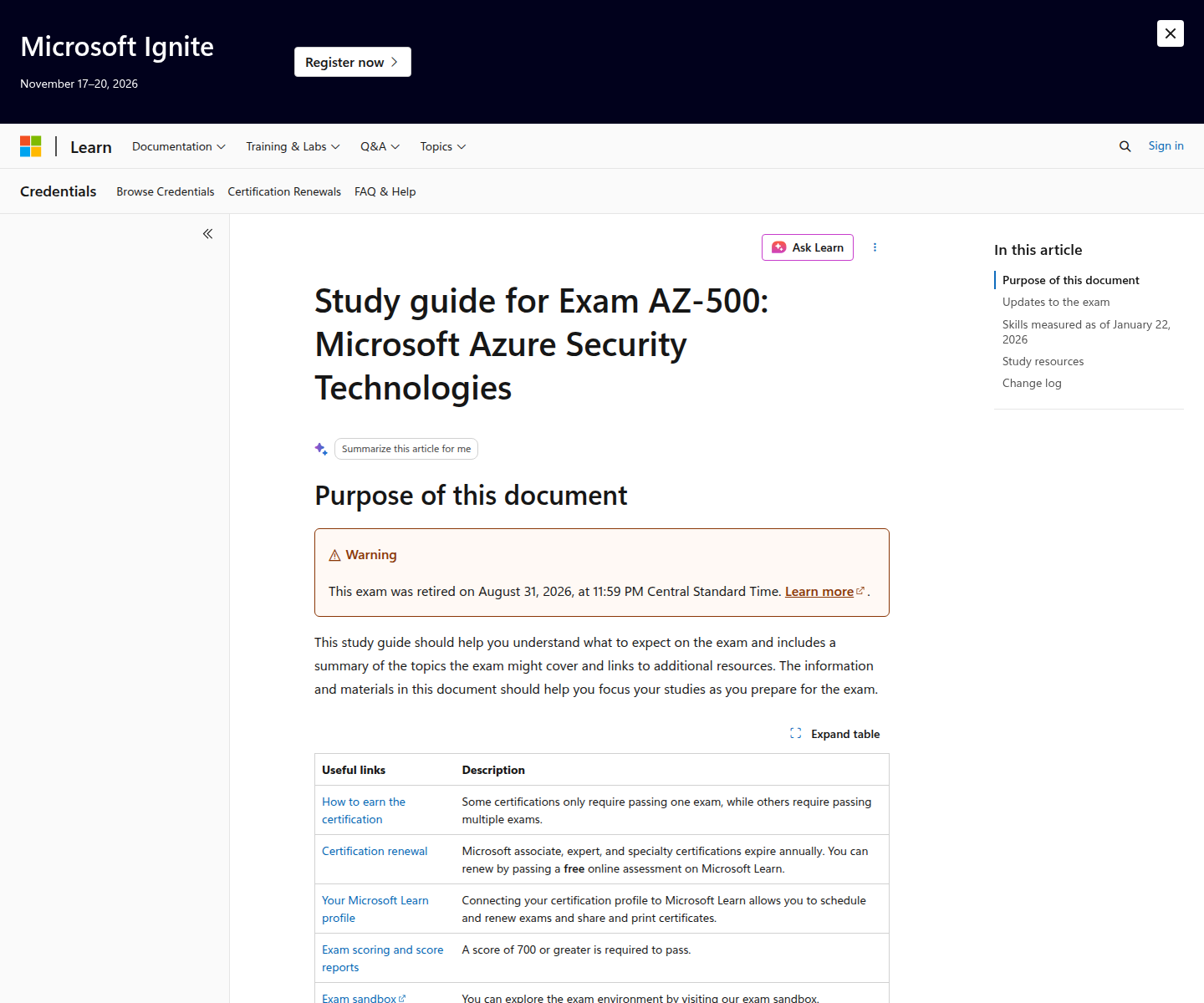Open the Q&A dropdown menu
The width and height of the screenshot is (1204, 1003).
(x=380, y=146)
